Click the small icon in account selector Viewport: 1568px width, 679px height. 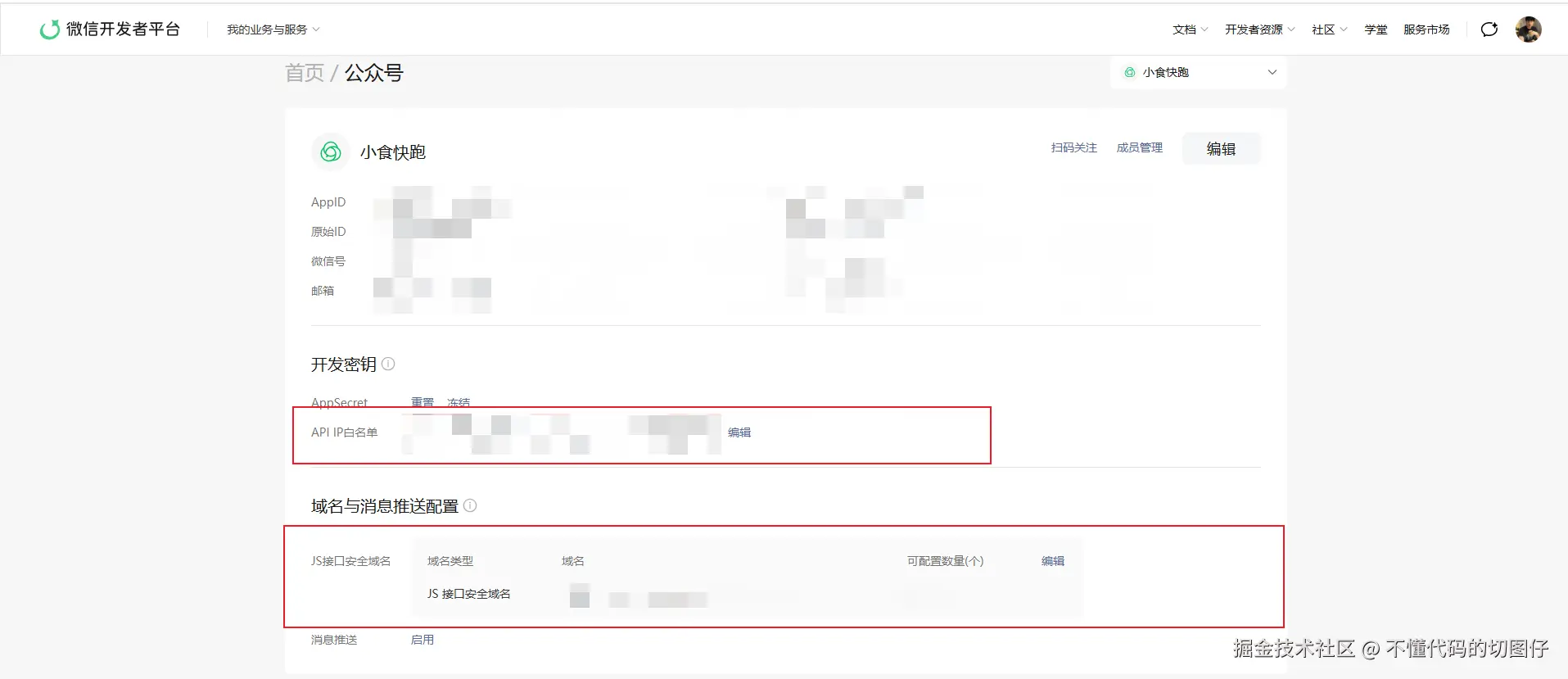point(1130,72)
